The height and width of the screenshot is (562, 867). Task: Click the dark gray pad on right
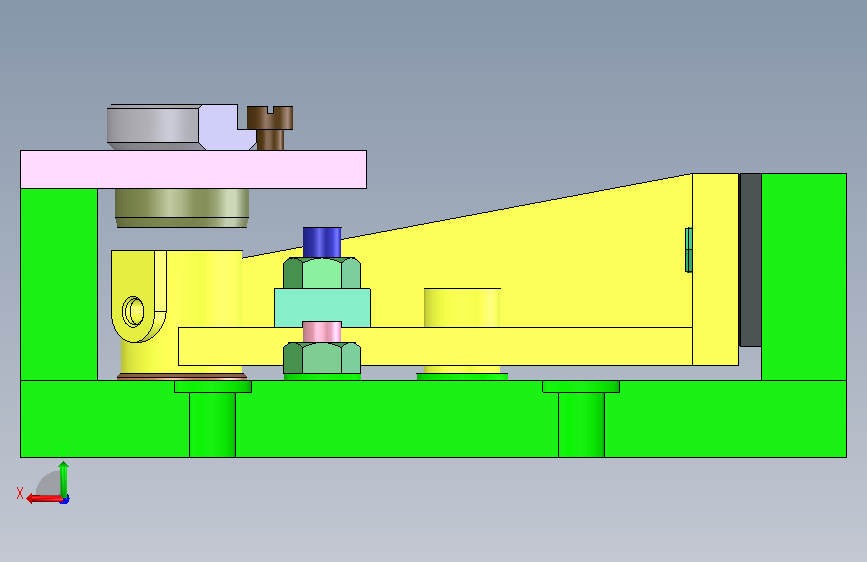point(750,260)
